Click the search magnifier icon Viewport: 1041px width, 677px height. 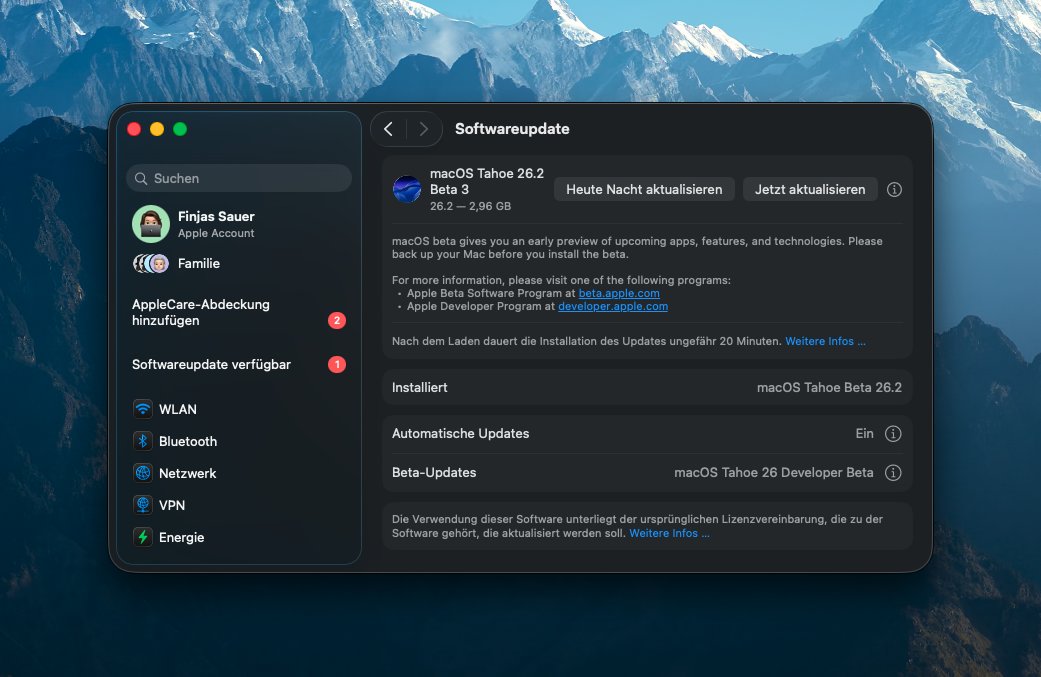coord(141,179)
